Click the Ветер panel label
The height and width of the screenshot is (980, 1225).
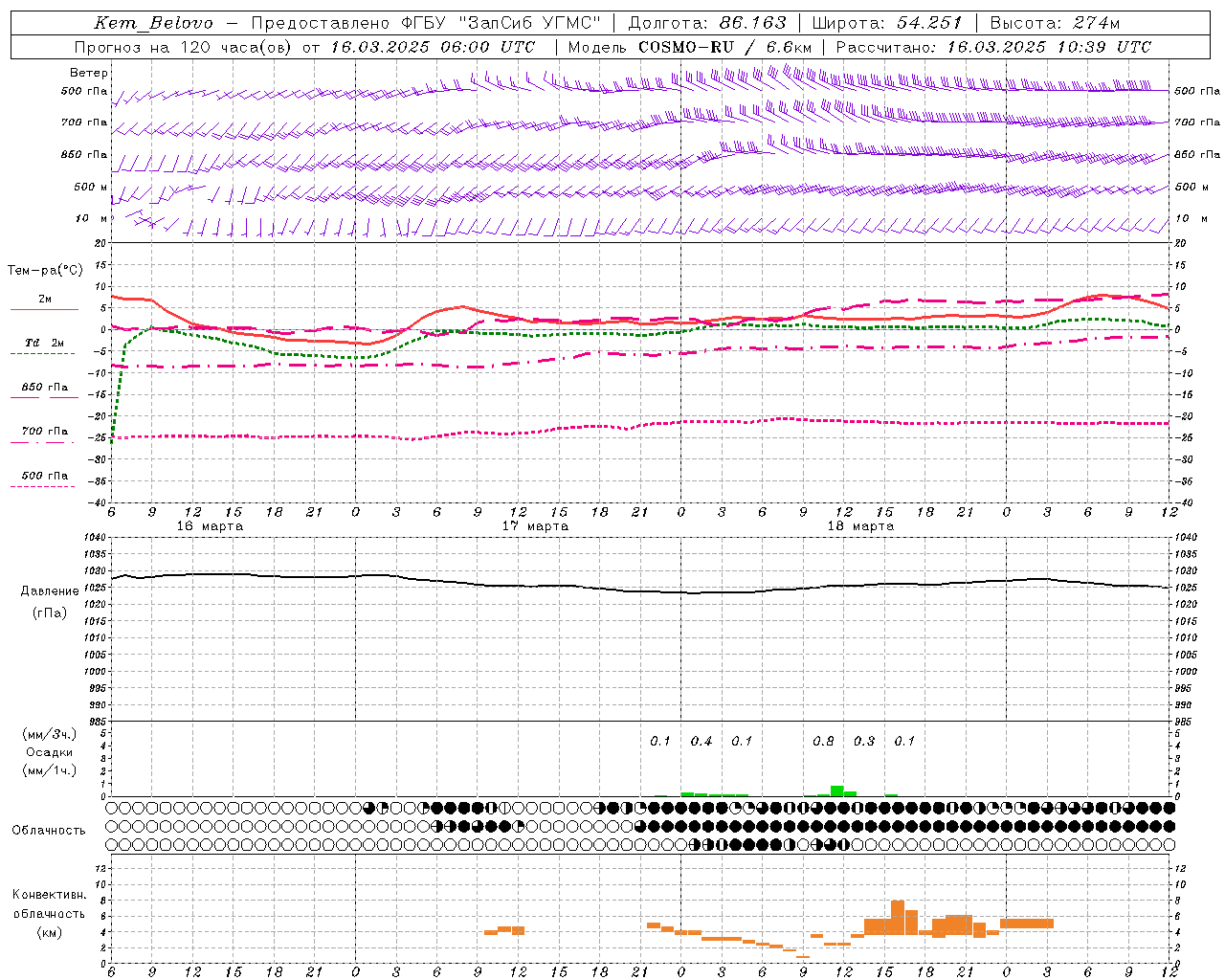pos(89,73)
